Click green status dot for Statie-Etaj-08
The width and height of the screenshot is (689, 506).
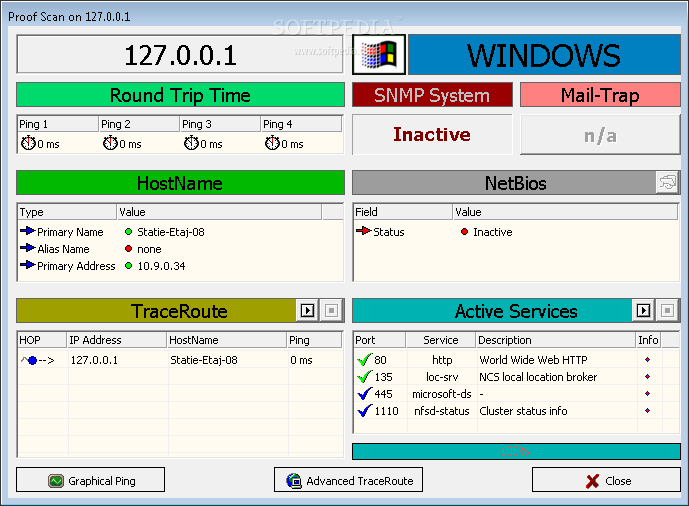[x=128, y=231]
